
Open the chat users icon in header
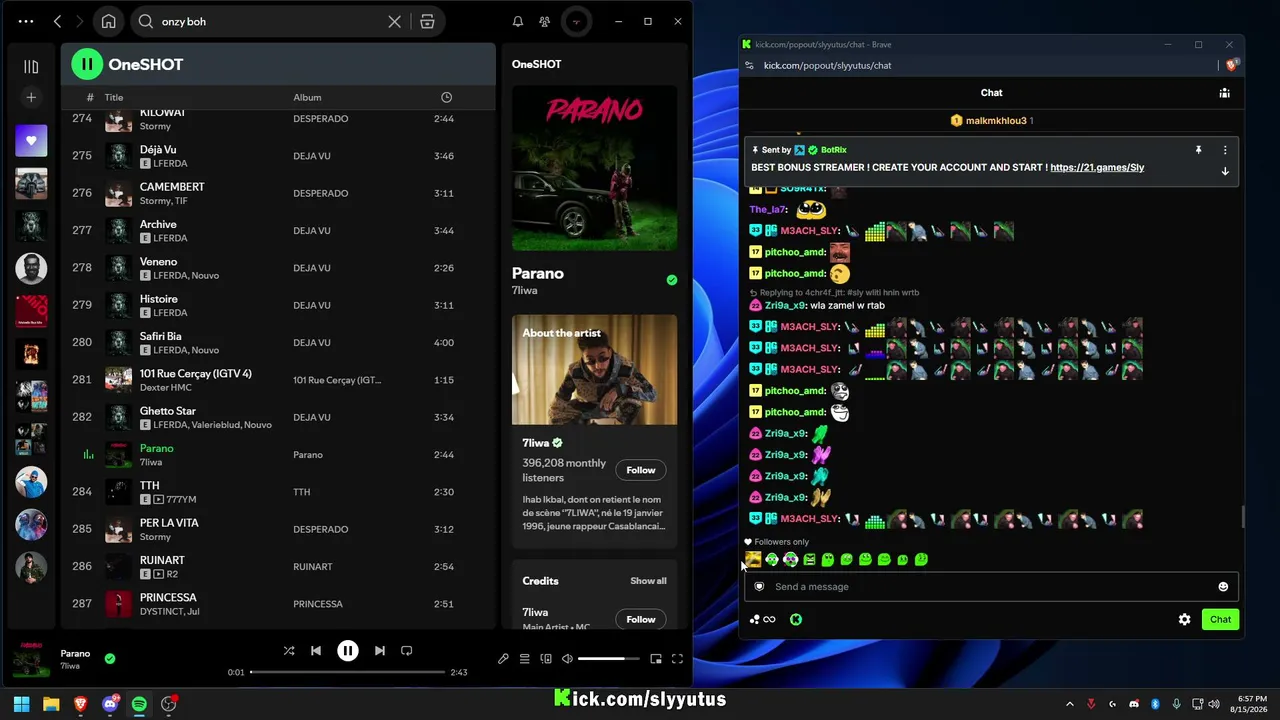click(x=1224, y=93)
